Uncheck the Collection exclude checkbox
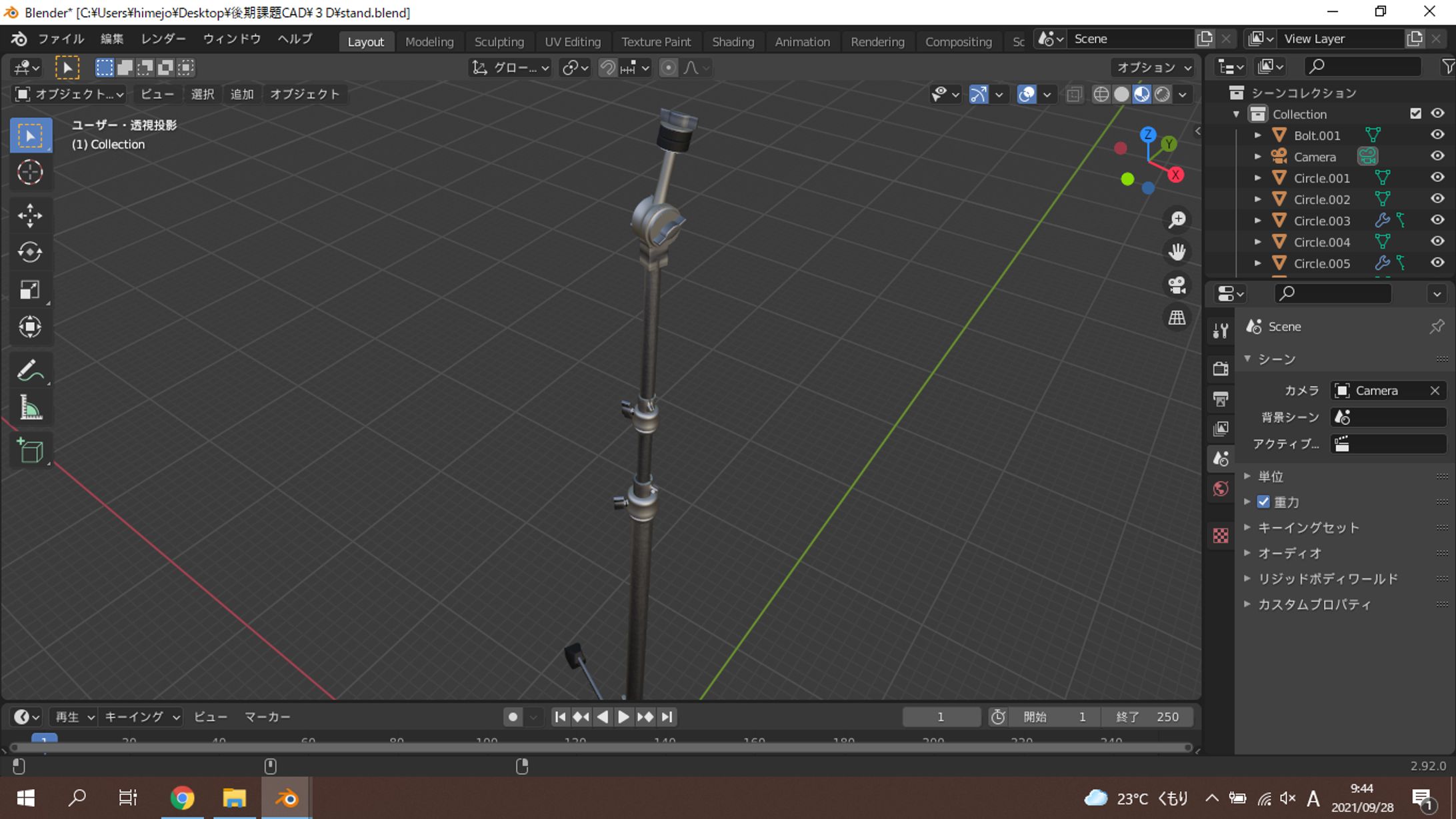 point(1415,113)
